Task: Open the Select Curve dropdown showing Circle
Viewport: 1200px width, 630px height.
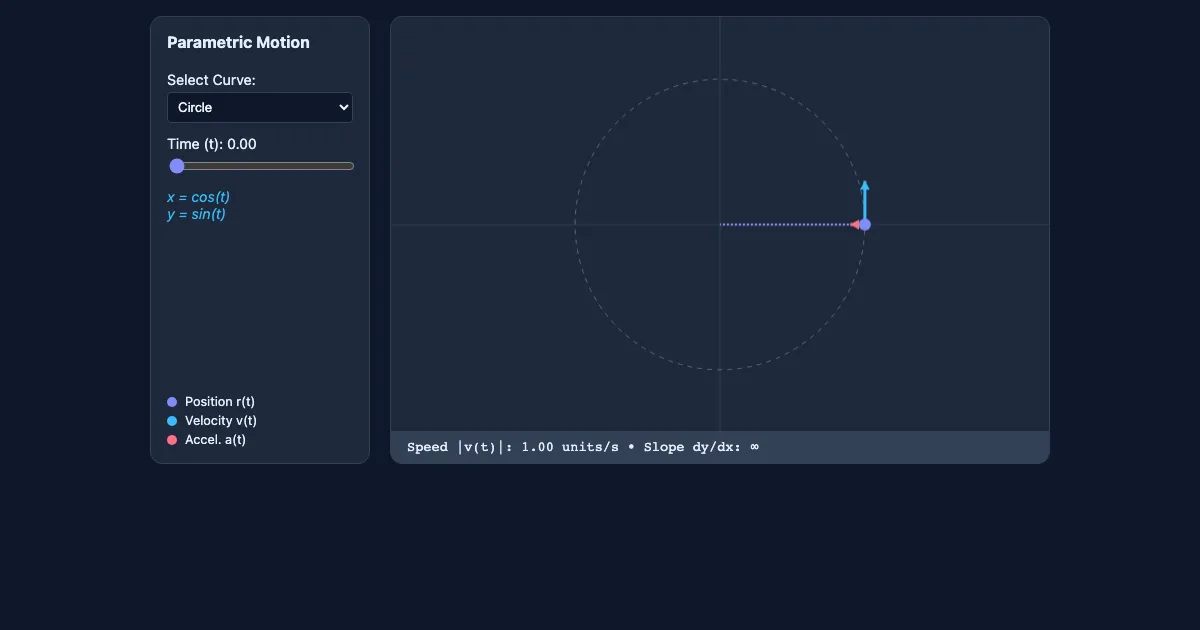Action: coord(260,107)
